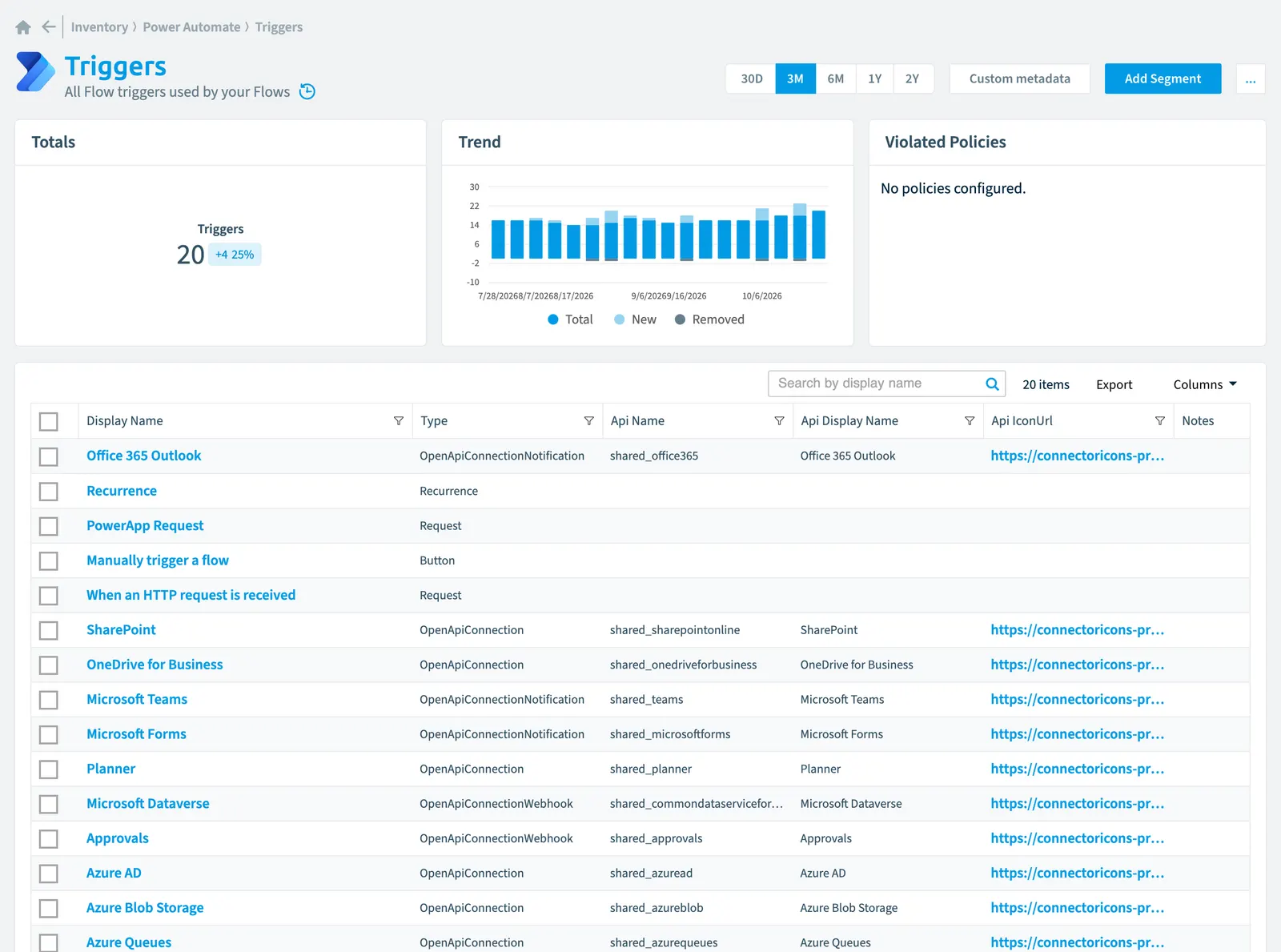Switch to the 6M time range

click(x=836, y=78)
